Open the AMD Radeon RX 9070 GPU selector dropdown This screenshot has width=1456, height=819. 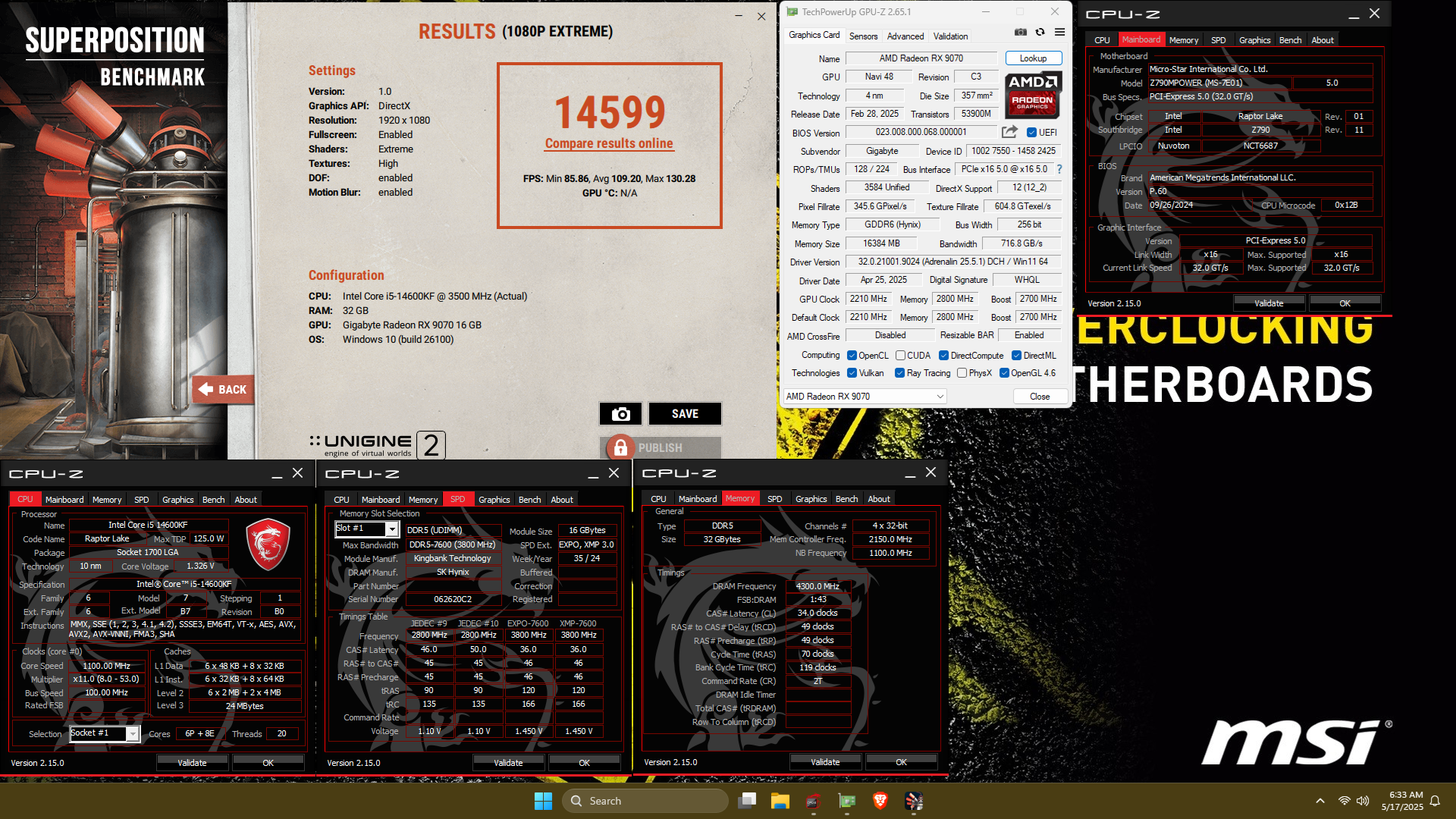[864, 397]
